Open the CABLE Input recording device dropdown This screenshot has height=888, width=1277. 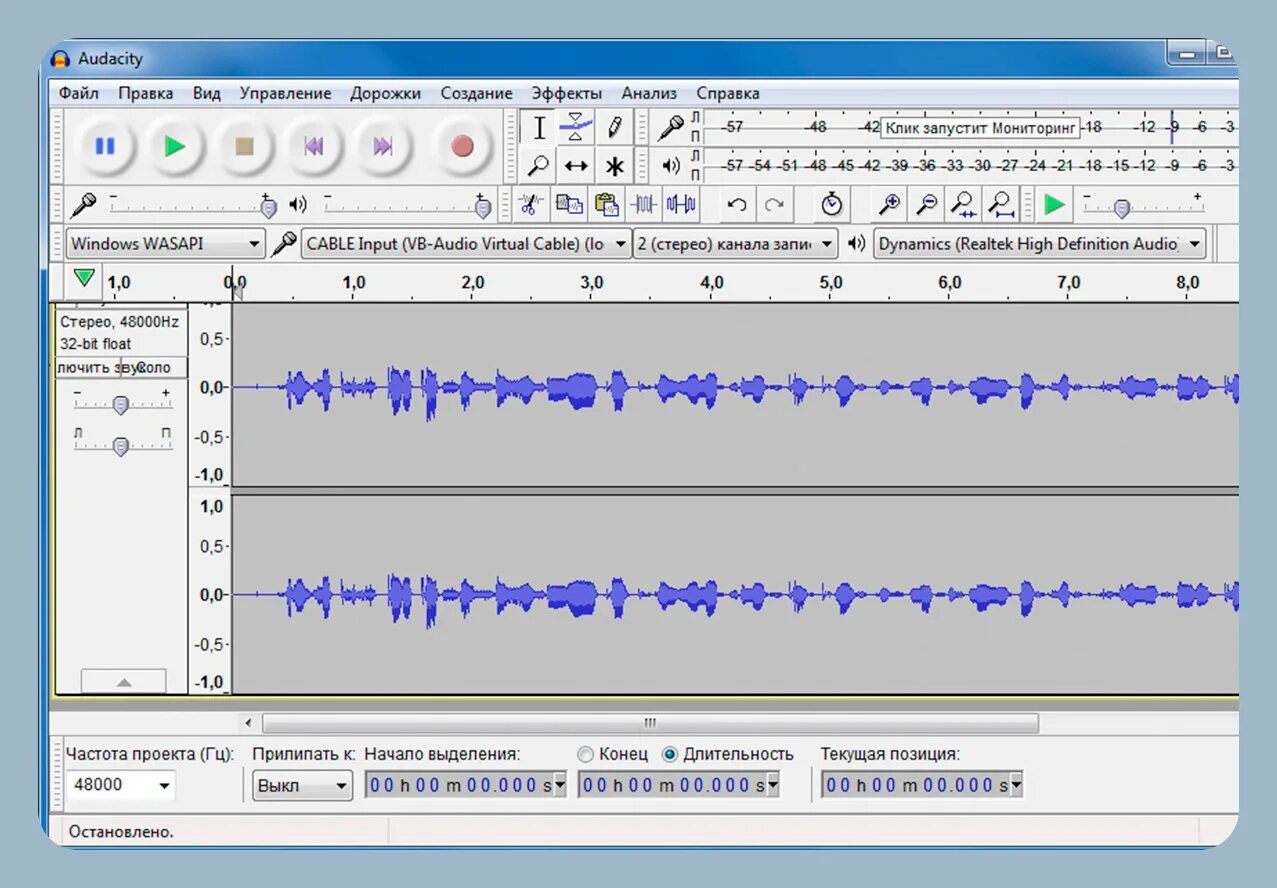(466, 244)
